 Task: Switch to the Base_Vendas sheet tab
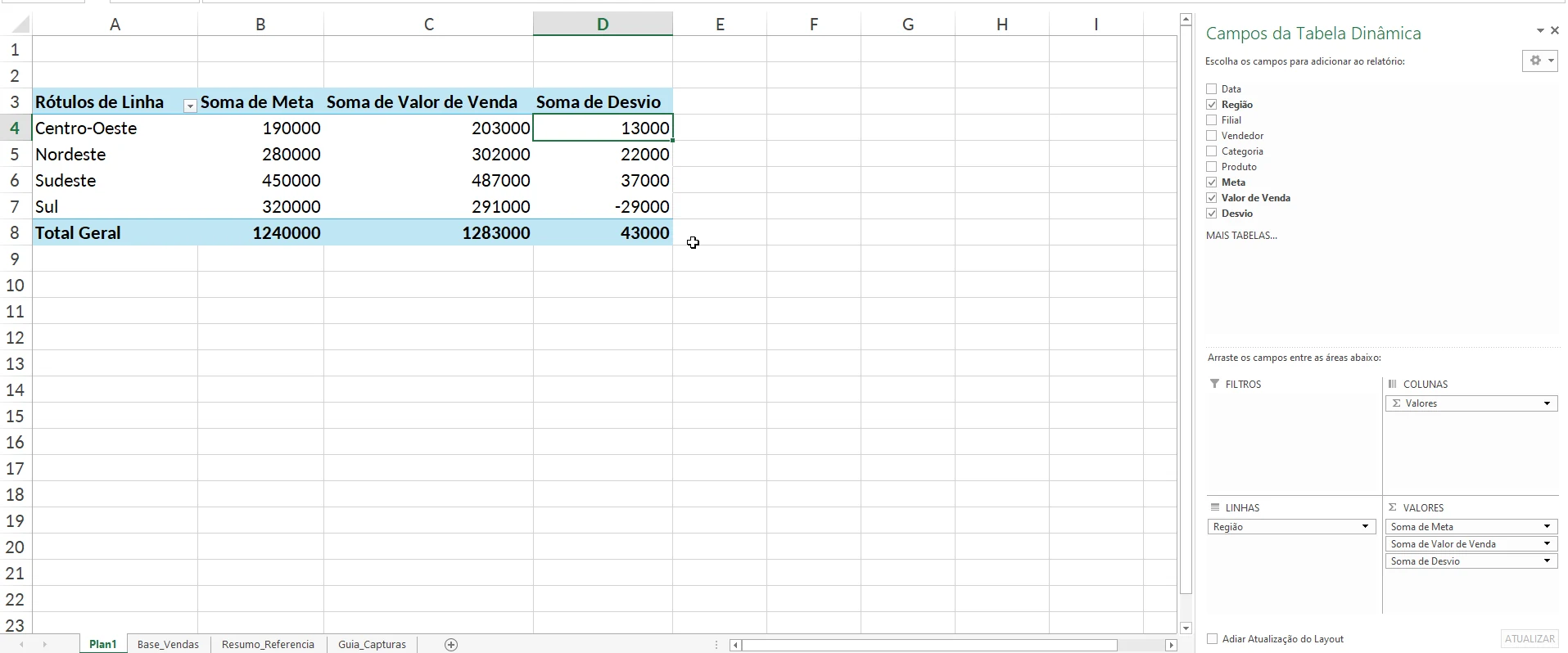[168, 645]
